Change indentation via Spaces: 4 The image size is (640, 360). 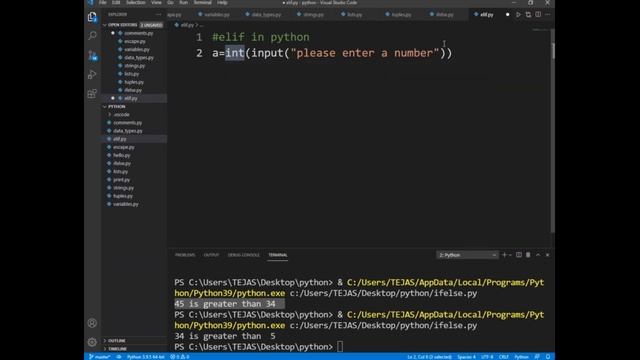click(467, 357)
